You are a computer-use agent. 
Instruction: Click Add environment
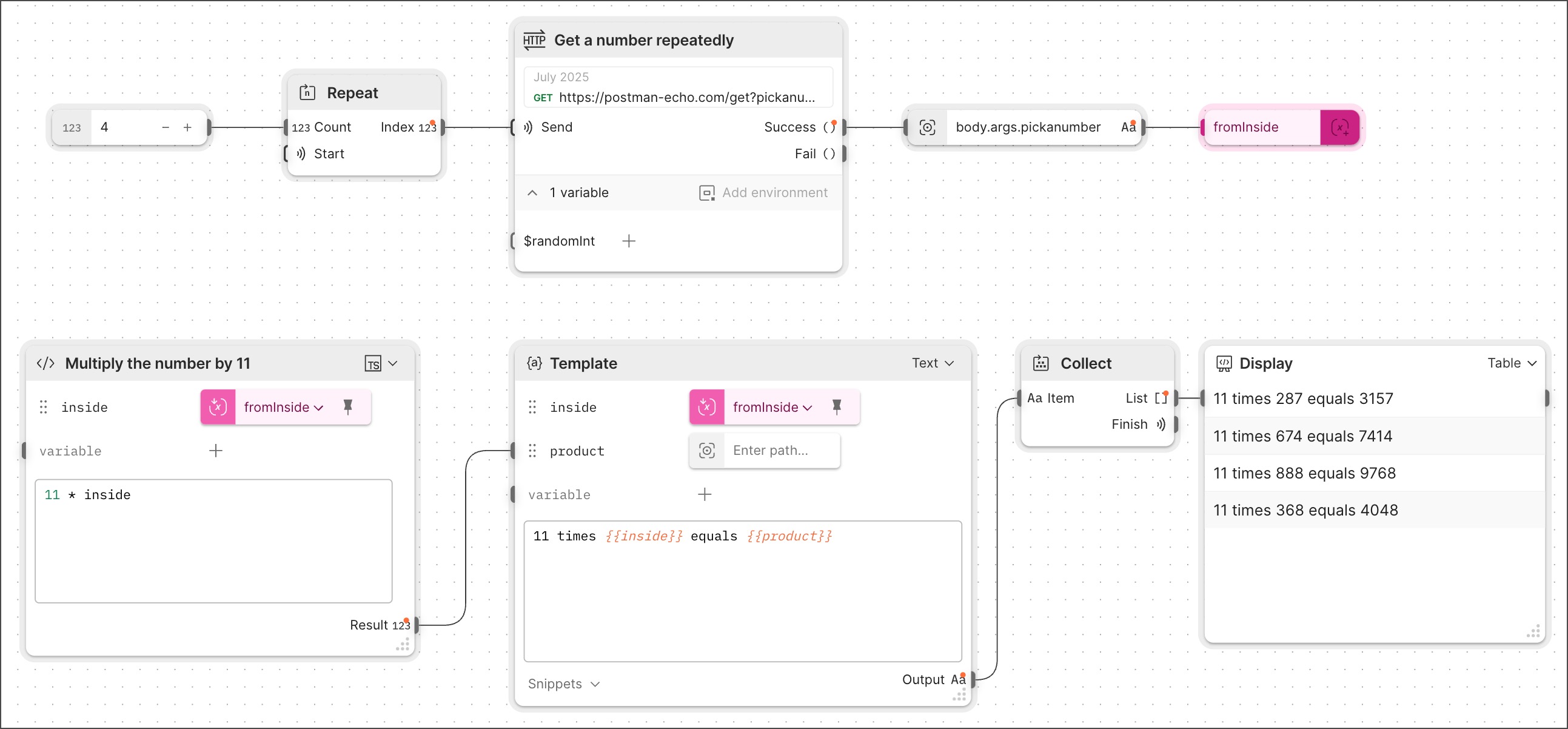coord(763,192)
